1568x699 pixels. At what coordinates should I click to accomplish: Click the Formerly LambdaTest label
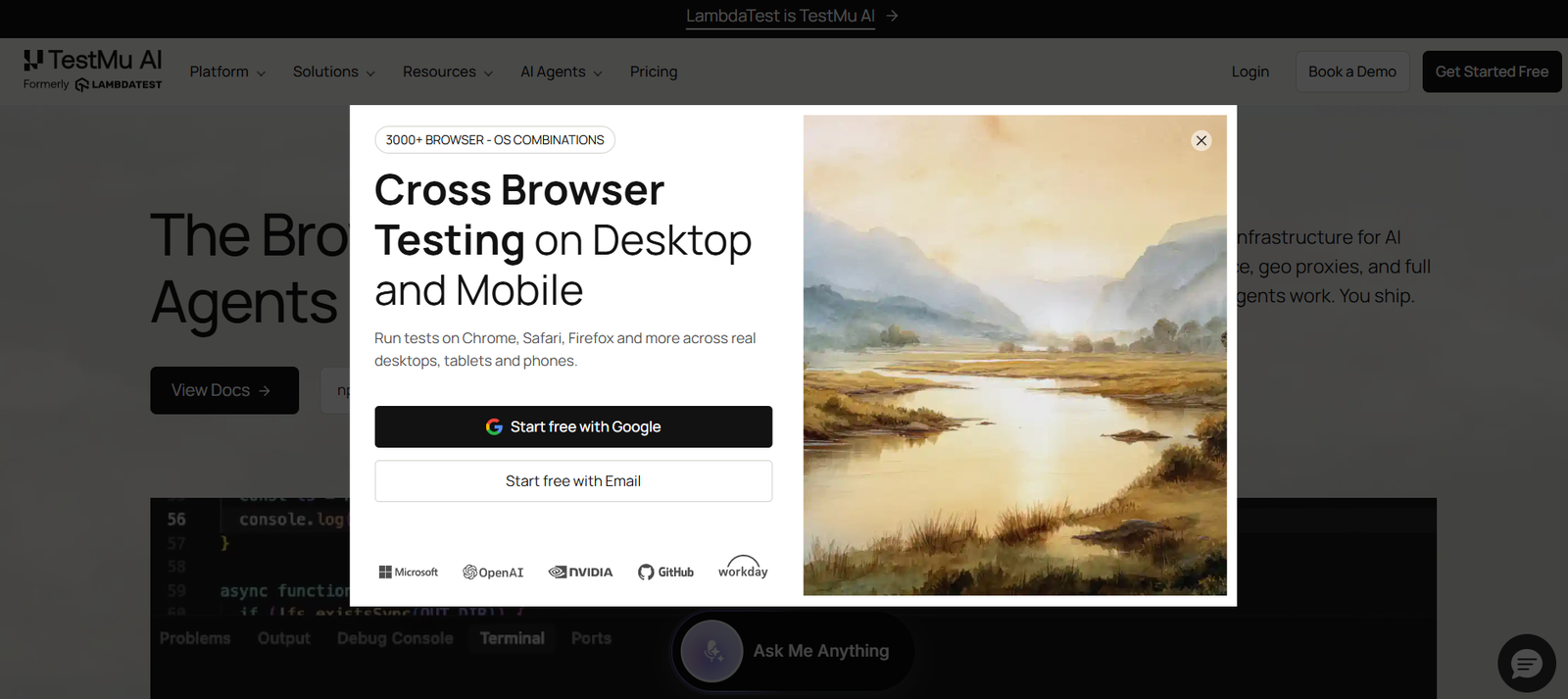point(93,84)
